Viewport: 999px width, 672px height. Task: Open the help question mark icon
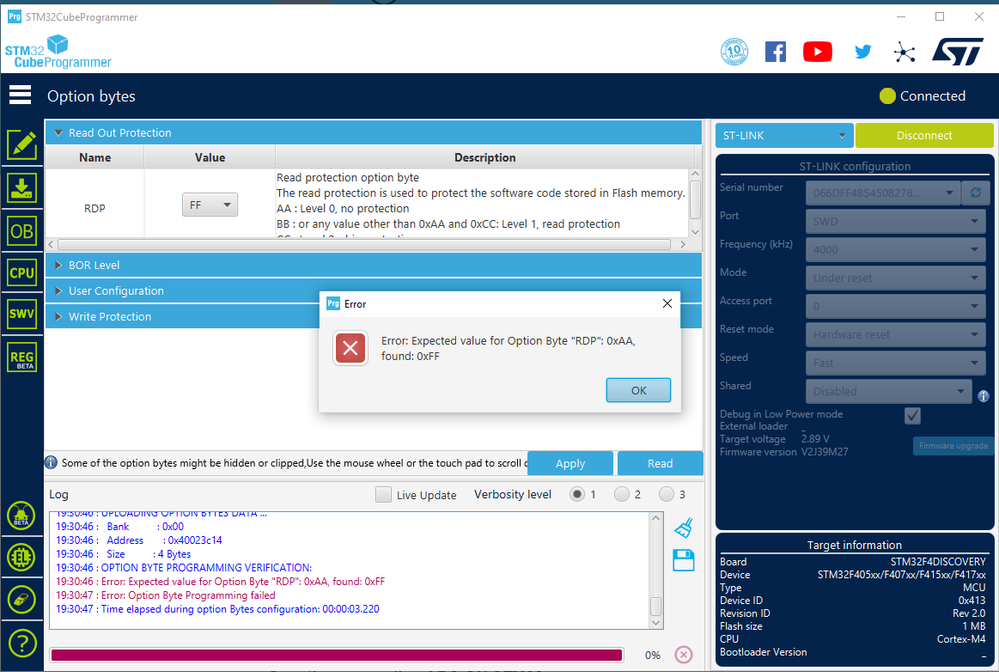click(21, 643)
